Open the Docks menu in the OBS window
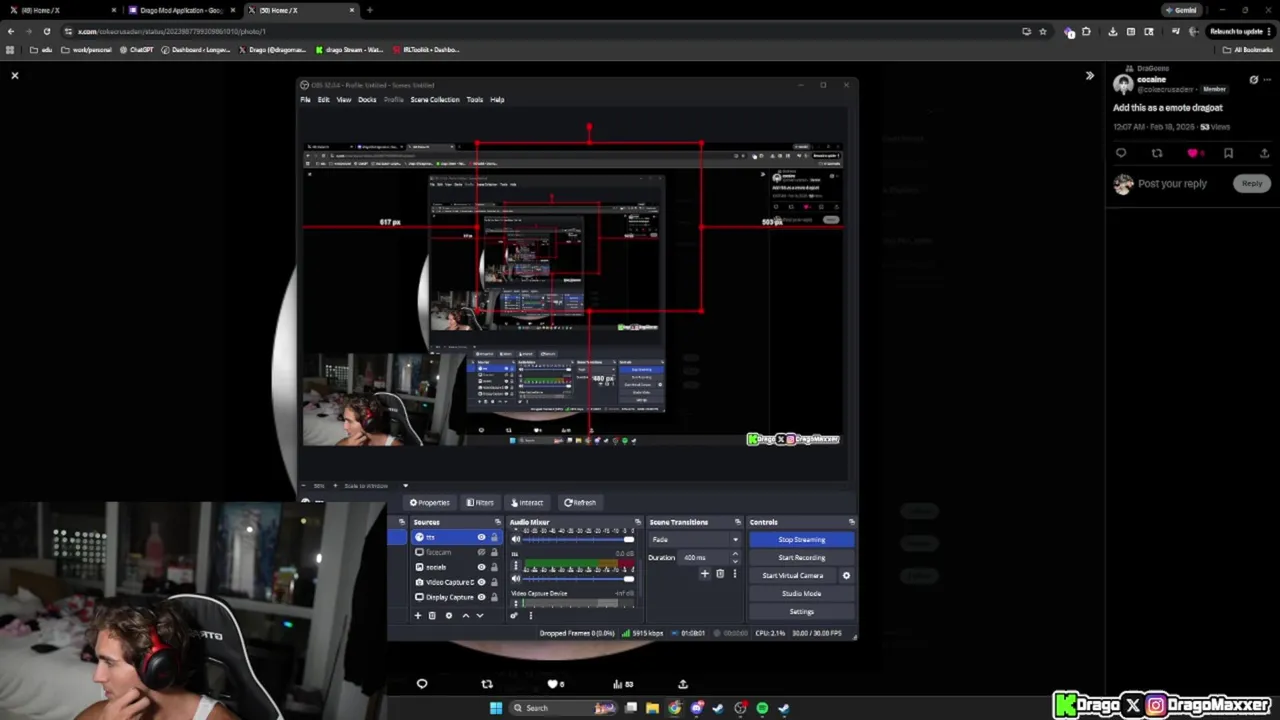Image resolution: width=1280 pixels, height=720 pixels. coord(367,99)
